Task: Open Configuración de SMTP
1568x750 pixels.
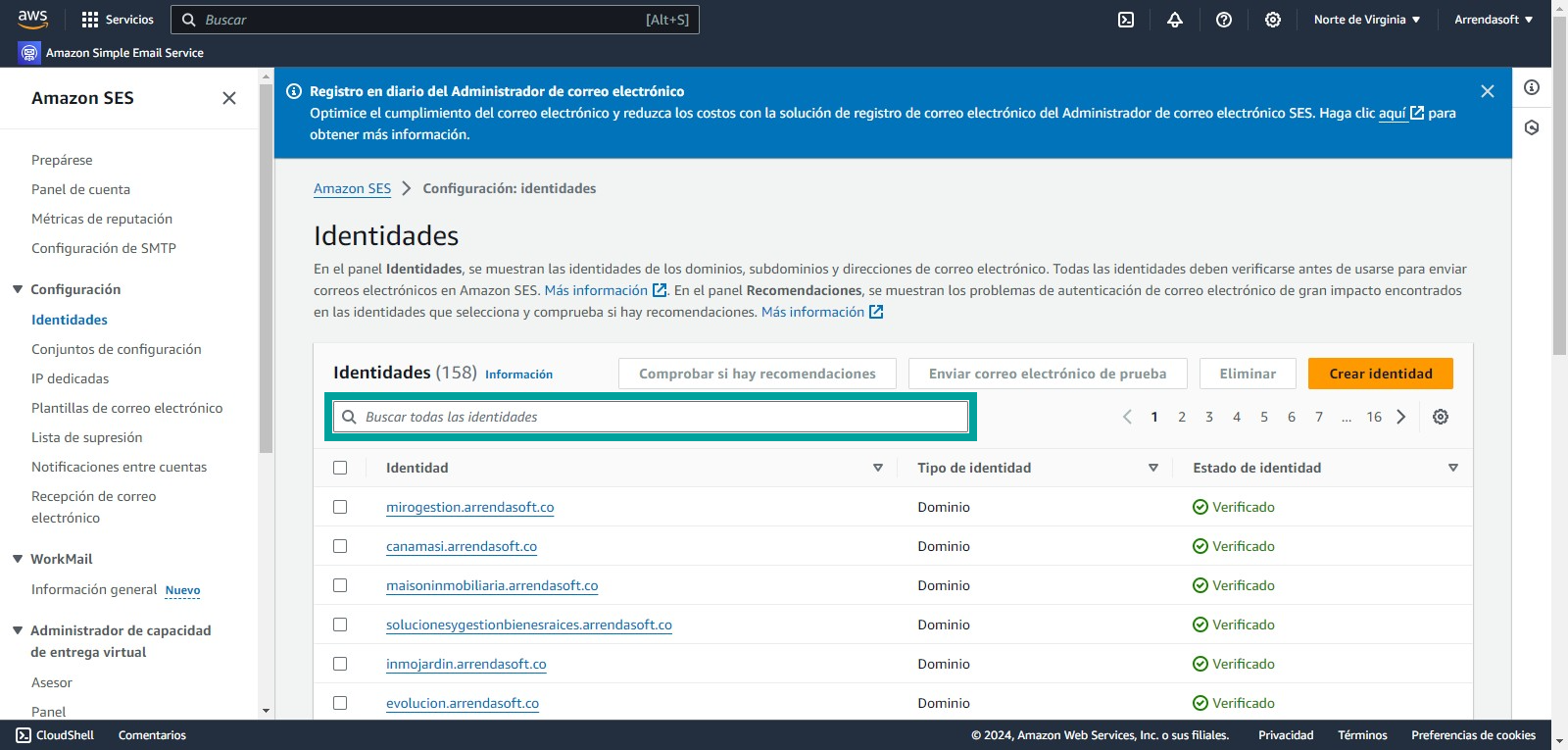Action: (x=104, y=248)
